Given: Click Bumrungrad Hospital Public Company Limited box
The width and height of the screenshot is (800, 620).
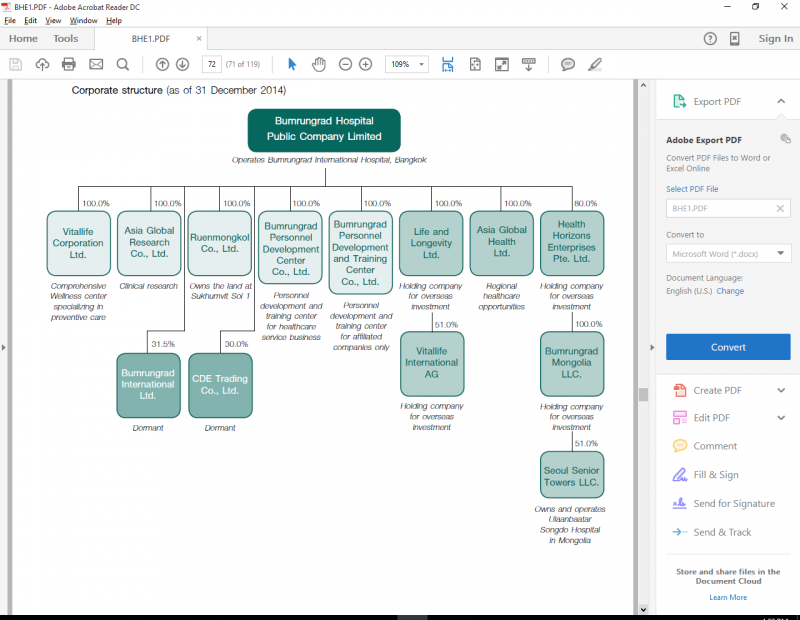Looking at the screenshot, I should [x=324, y=130].
